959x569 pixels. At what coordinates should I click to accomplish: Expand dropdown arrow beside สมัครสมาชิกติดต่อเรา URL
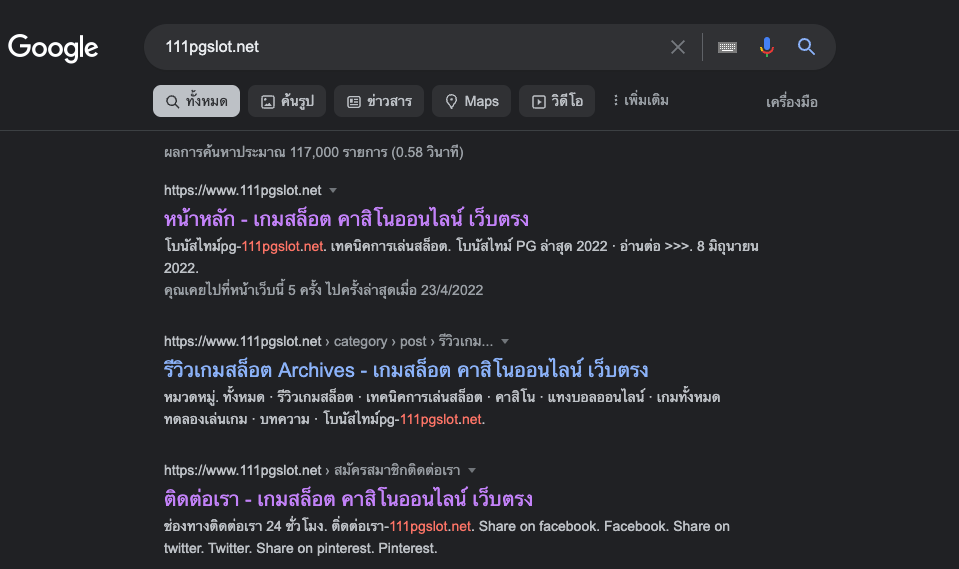pos(472,470)
